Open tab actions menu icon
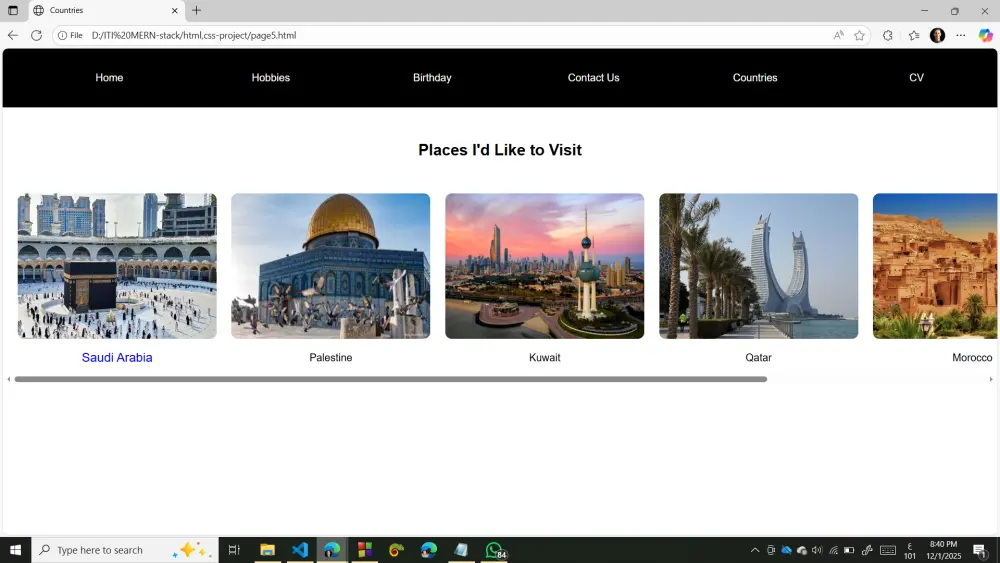The height and width of the screenshot is (563, 1000). 13,10
